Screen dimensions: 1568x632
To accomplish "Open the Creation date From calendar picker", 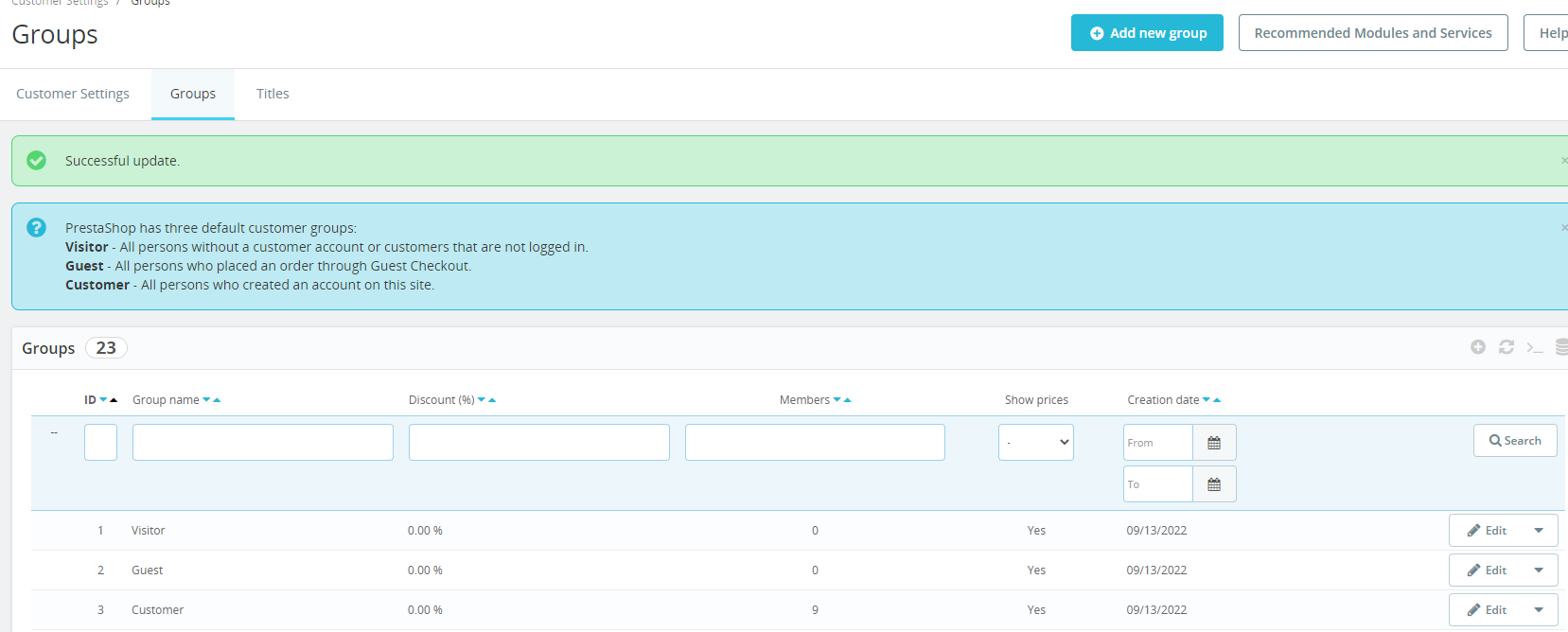I will point(1214,443).
